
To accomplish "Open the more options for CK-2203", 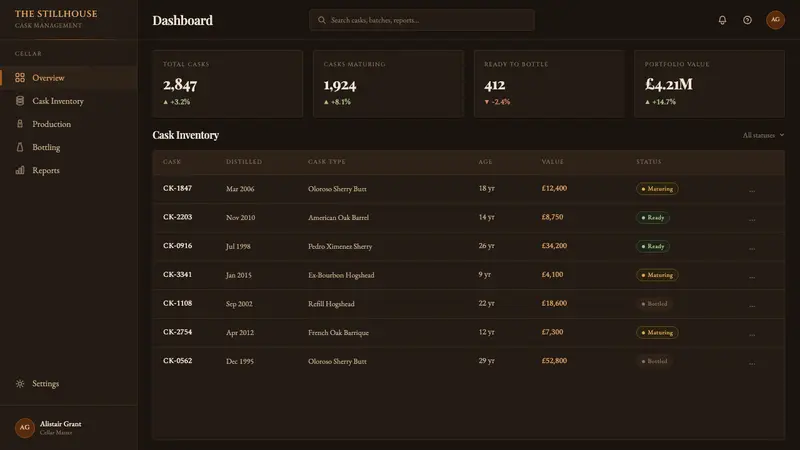I will (x=752, y=218).
